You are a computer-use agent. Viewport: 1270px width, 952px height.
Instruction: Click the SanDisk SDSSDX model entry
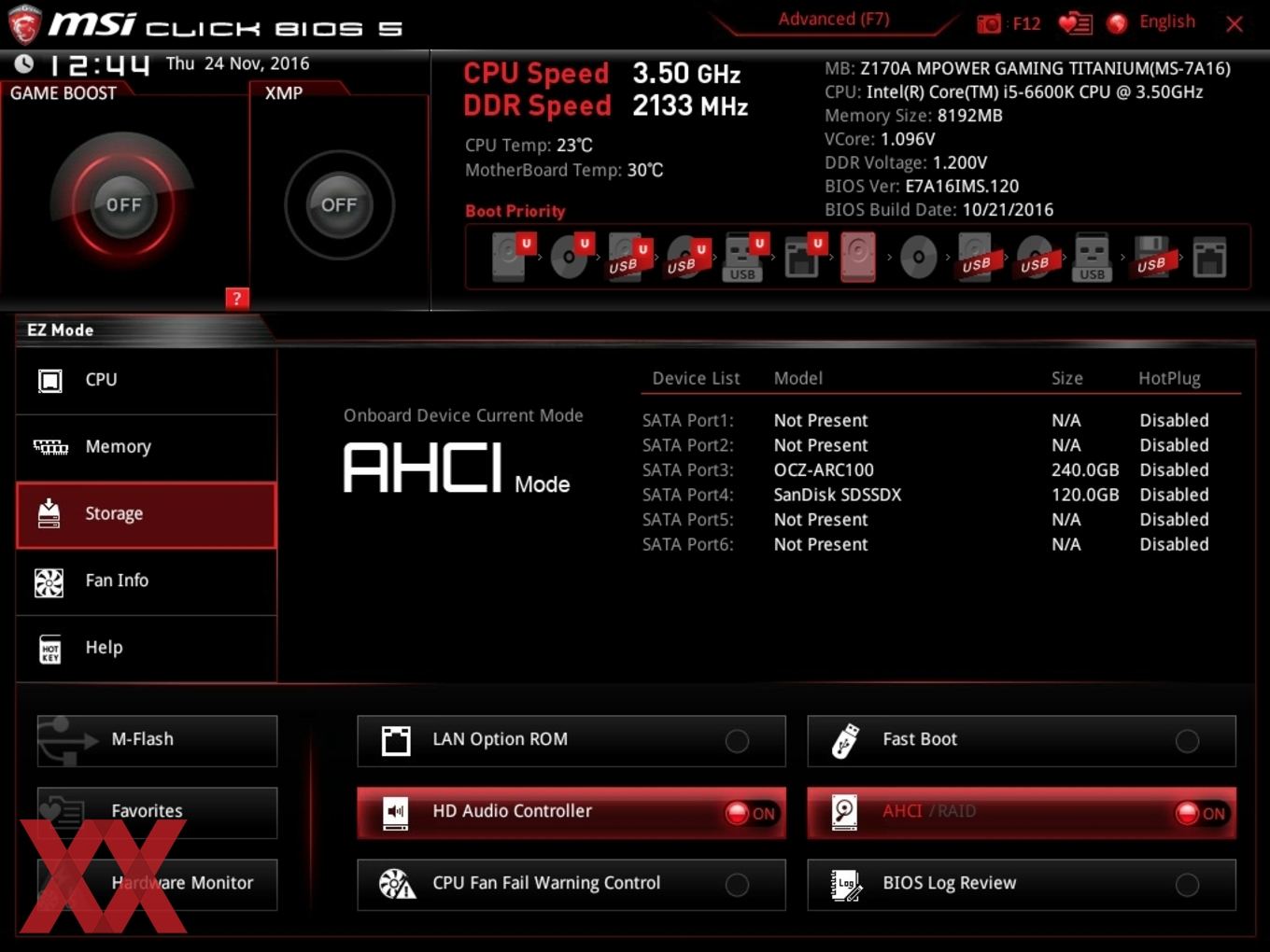coord(838,495)
